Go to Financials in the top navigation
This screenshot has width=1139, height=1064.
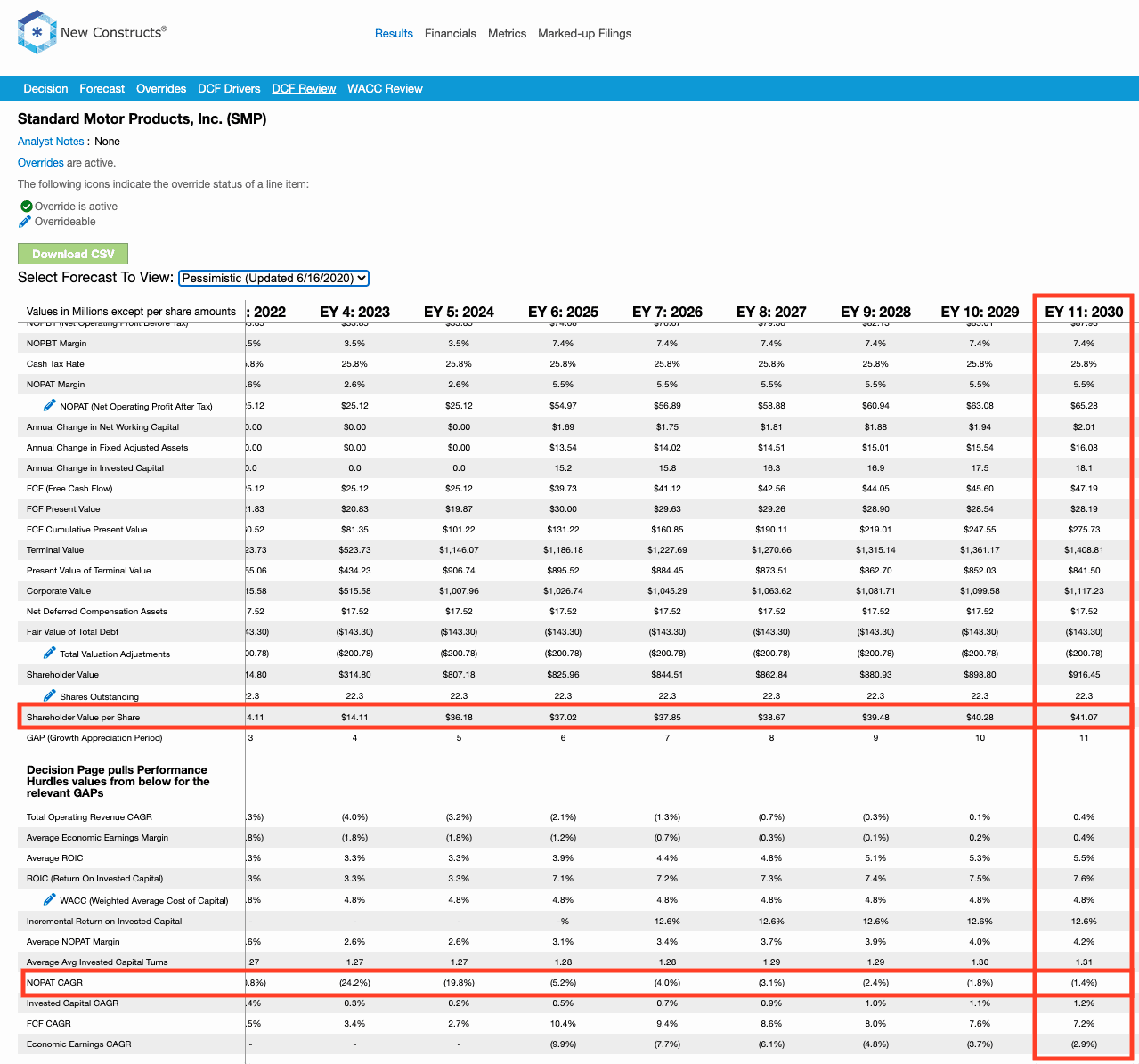451,34
